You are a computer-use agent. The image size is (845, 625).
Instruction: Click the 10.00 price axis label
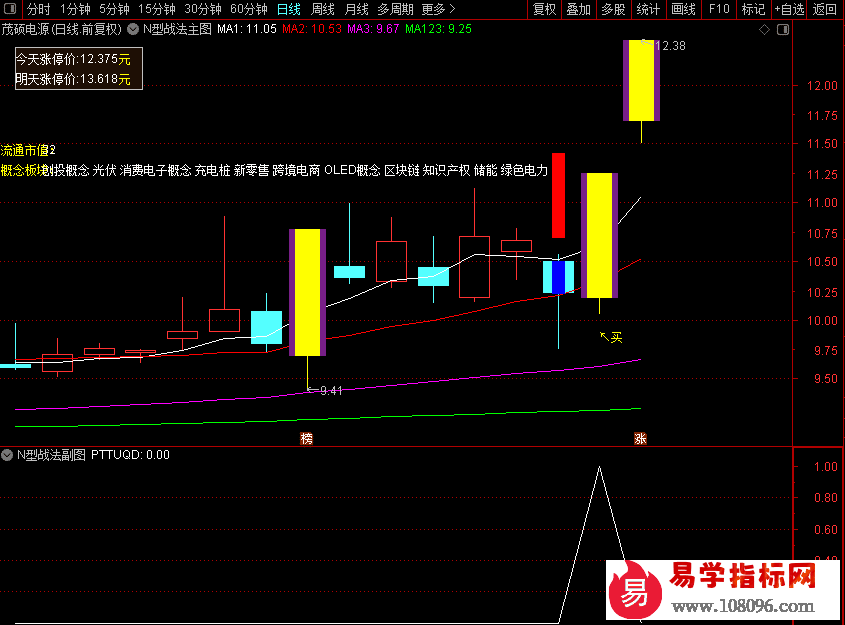822,321
